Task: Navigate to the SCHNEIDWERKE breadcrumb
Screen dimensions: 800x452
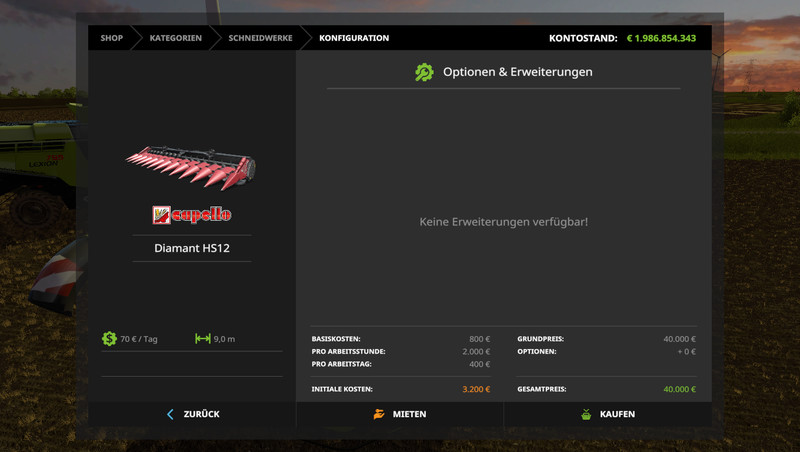Action: point(260,38)
